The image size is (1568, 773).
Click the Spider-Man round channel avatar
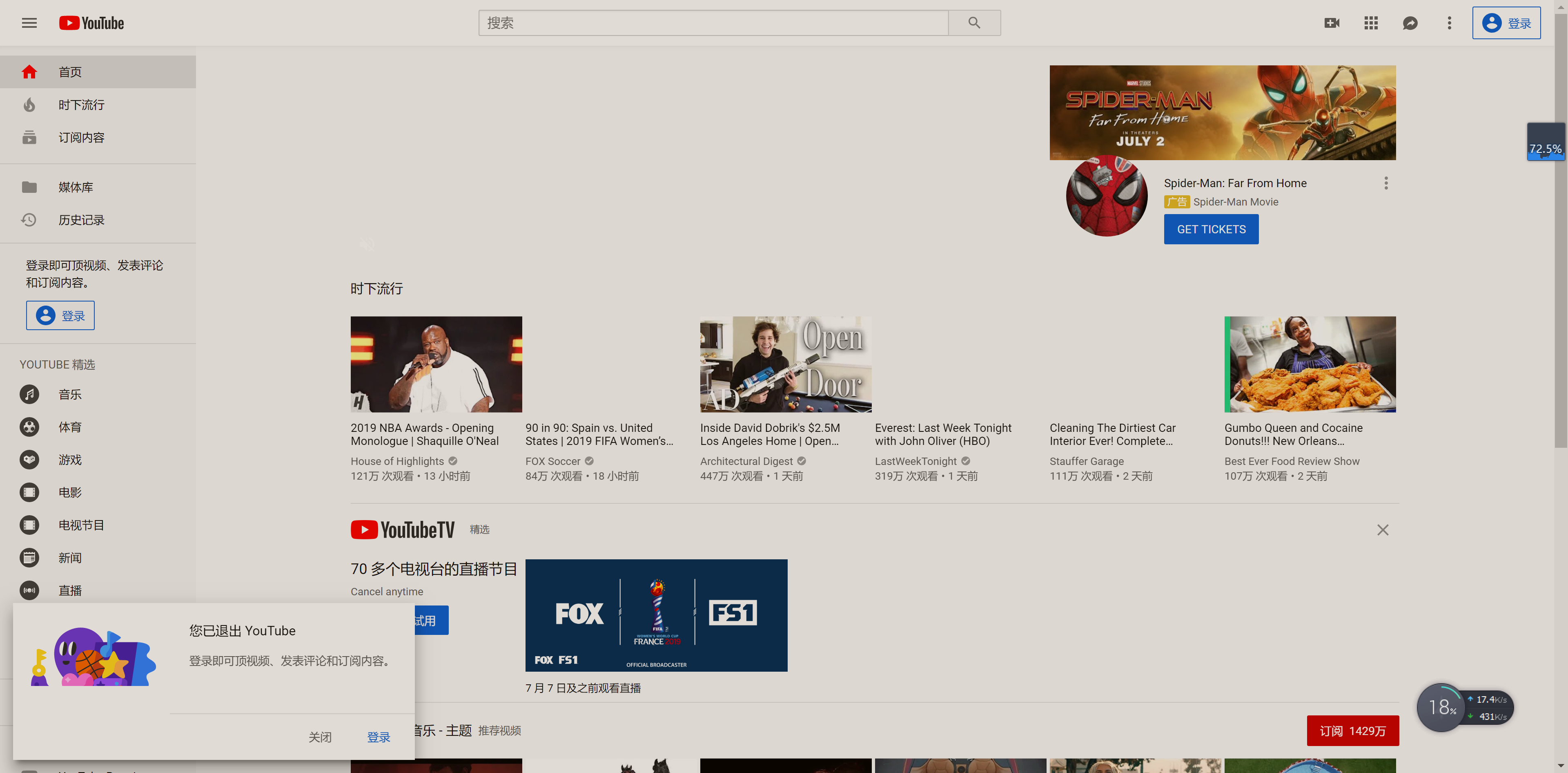tap(1106, 196)
